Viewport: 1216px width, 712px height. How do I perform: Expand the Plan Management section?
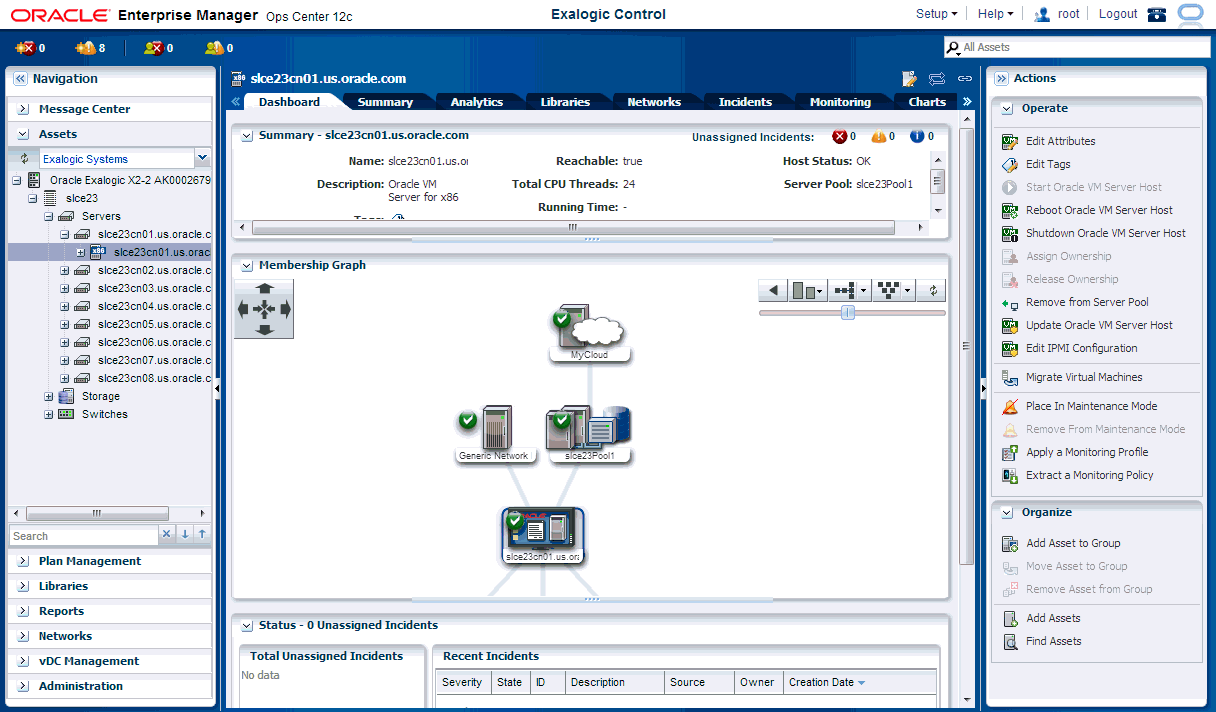pyautogui.click(x=24, y=561)
